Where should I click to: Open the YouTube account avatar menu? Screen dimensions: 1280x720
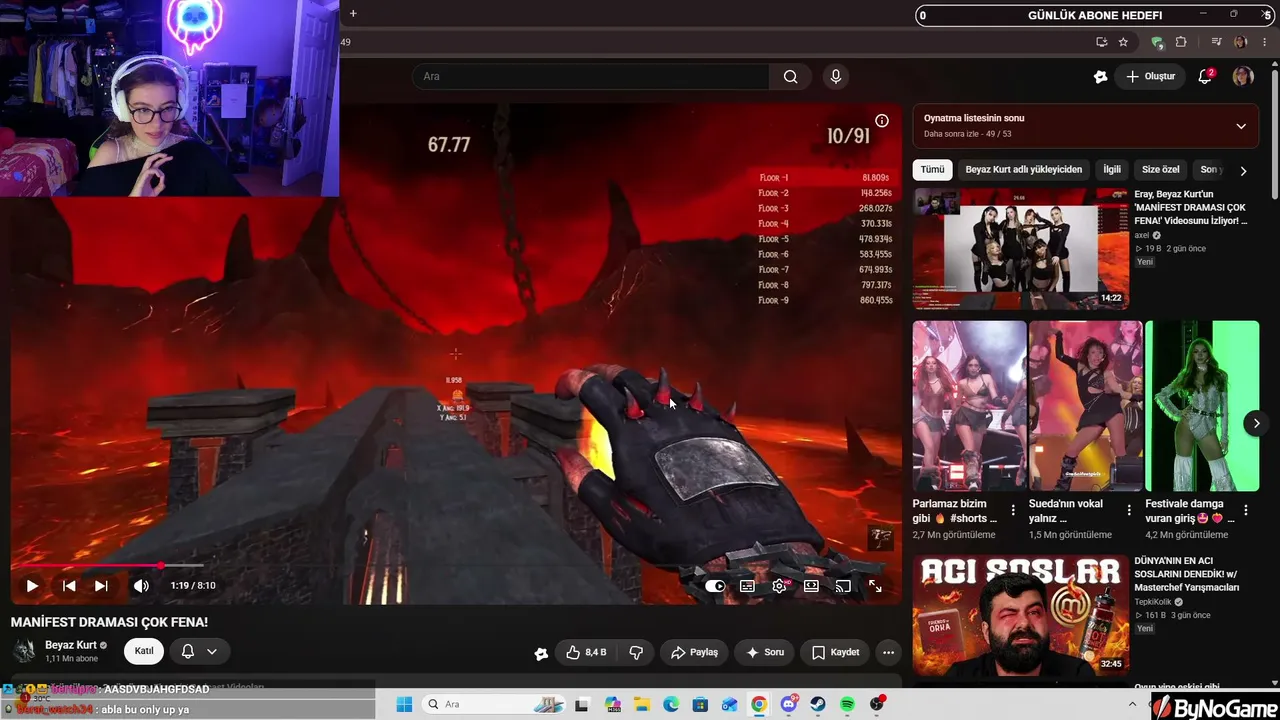(1243, 77)
